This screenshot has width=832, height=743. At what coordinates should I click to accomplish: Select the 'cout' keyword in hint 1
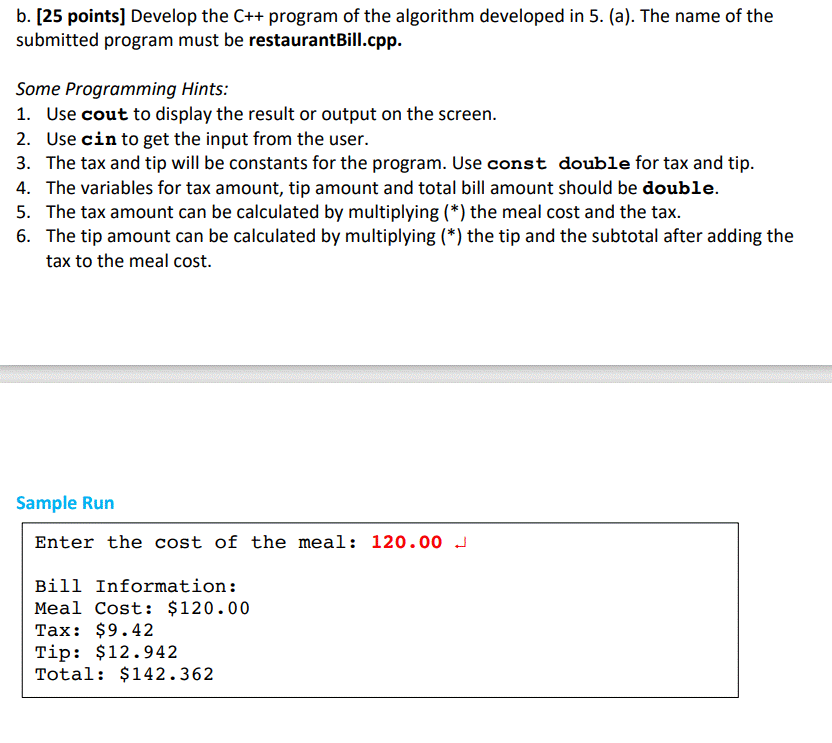click(x=105, y=114)
